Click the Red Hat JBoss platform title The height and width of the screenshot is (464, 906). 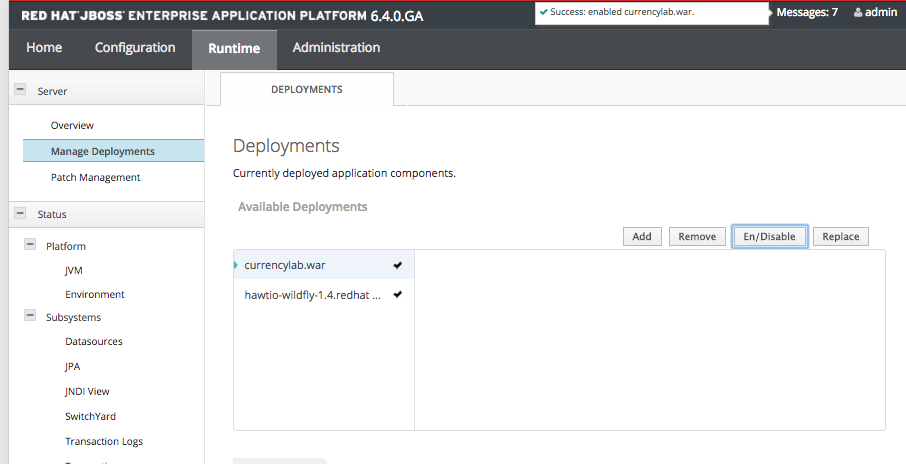coord(222,16)
